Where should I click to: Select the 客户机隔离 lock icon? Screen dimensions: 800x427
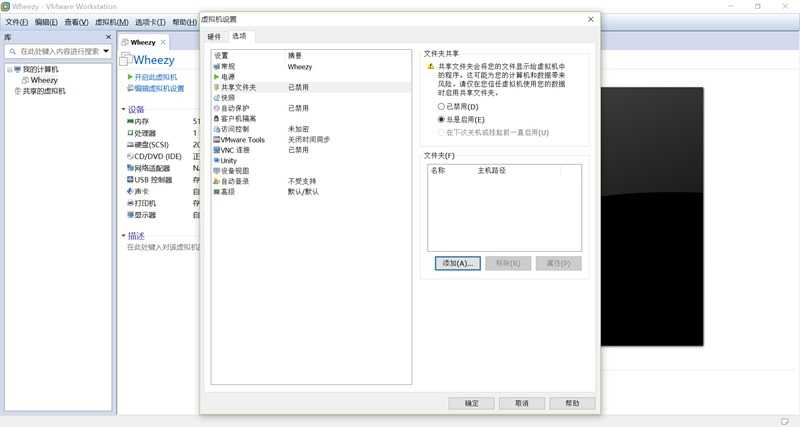coord(216,118)
